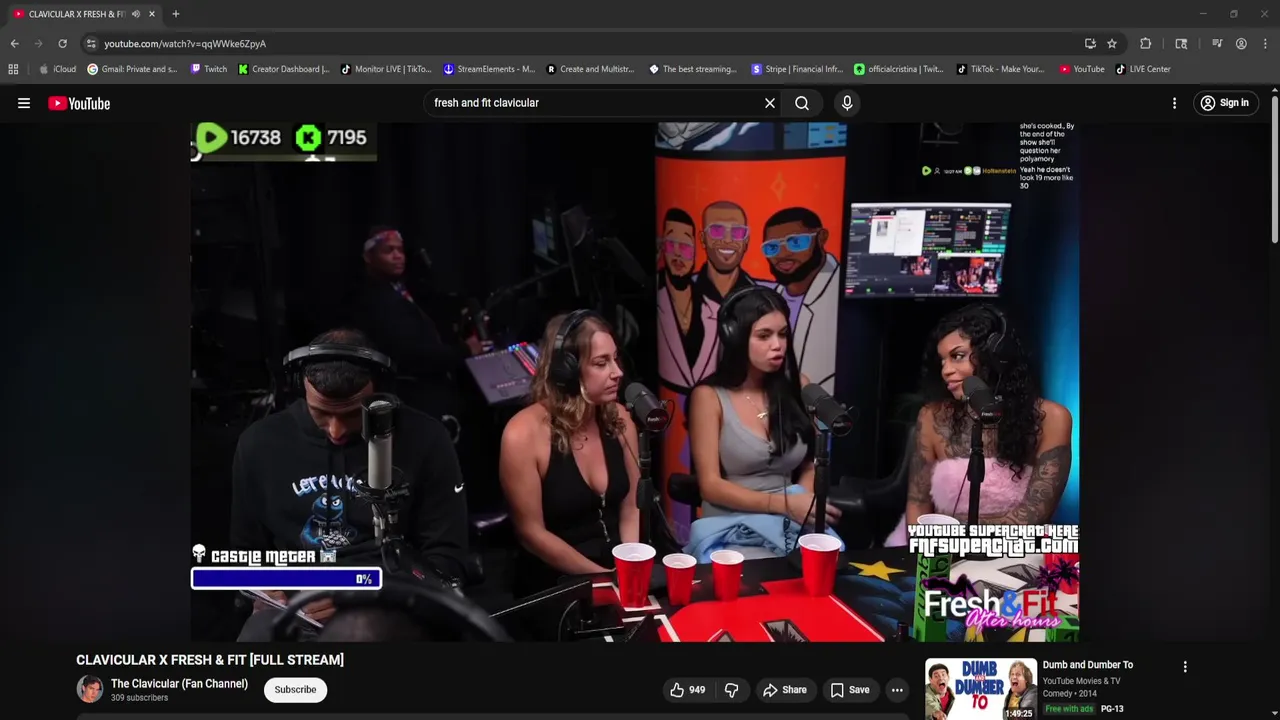Viewport: 1280px width, 720px height.
Task: Go back in browser history
Action: [14, 44]
